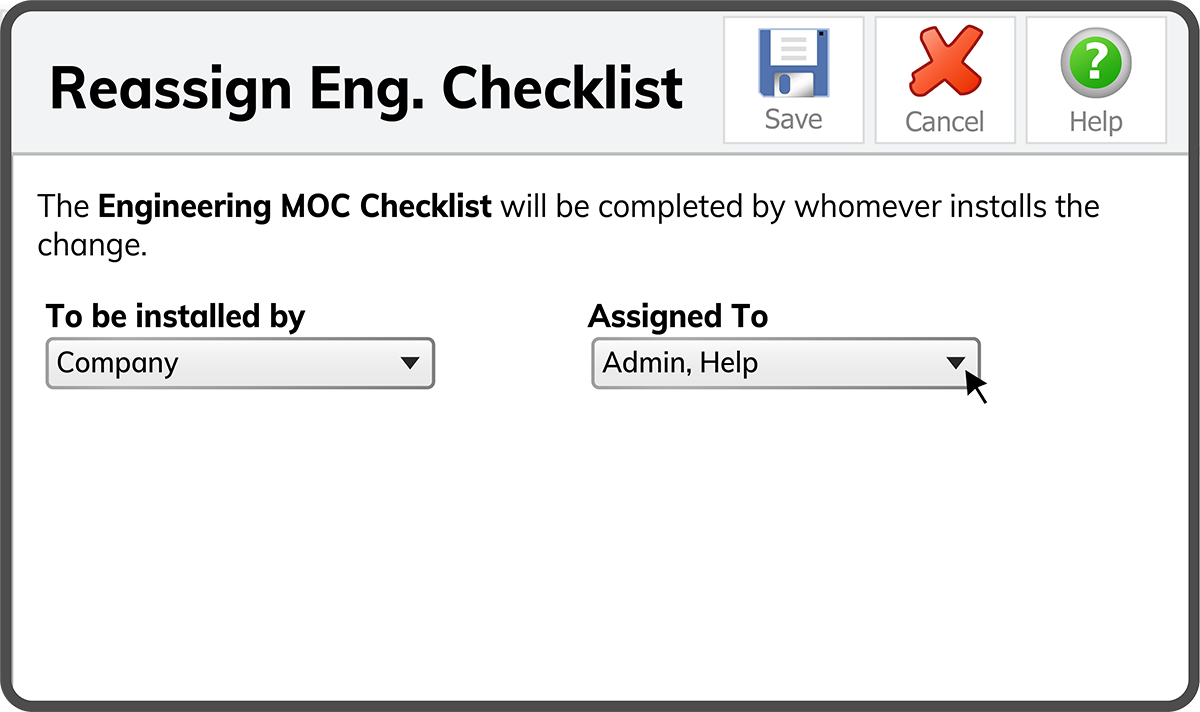Expand the "Assigned To" dropdown
Screen dimensions: 1200x712
point(785,363)
